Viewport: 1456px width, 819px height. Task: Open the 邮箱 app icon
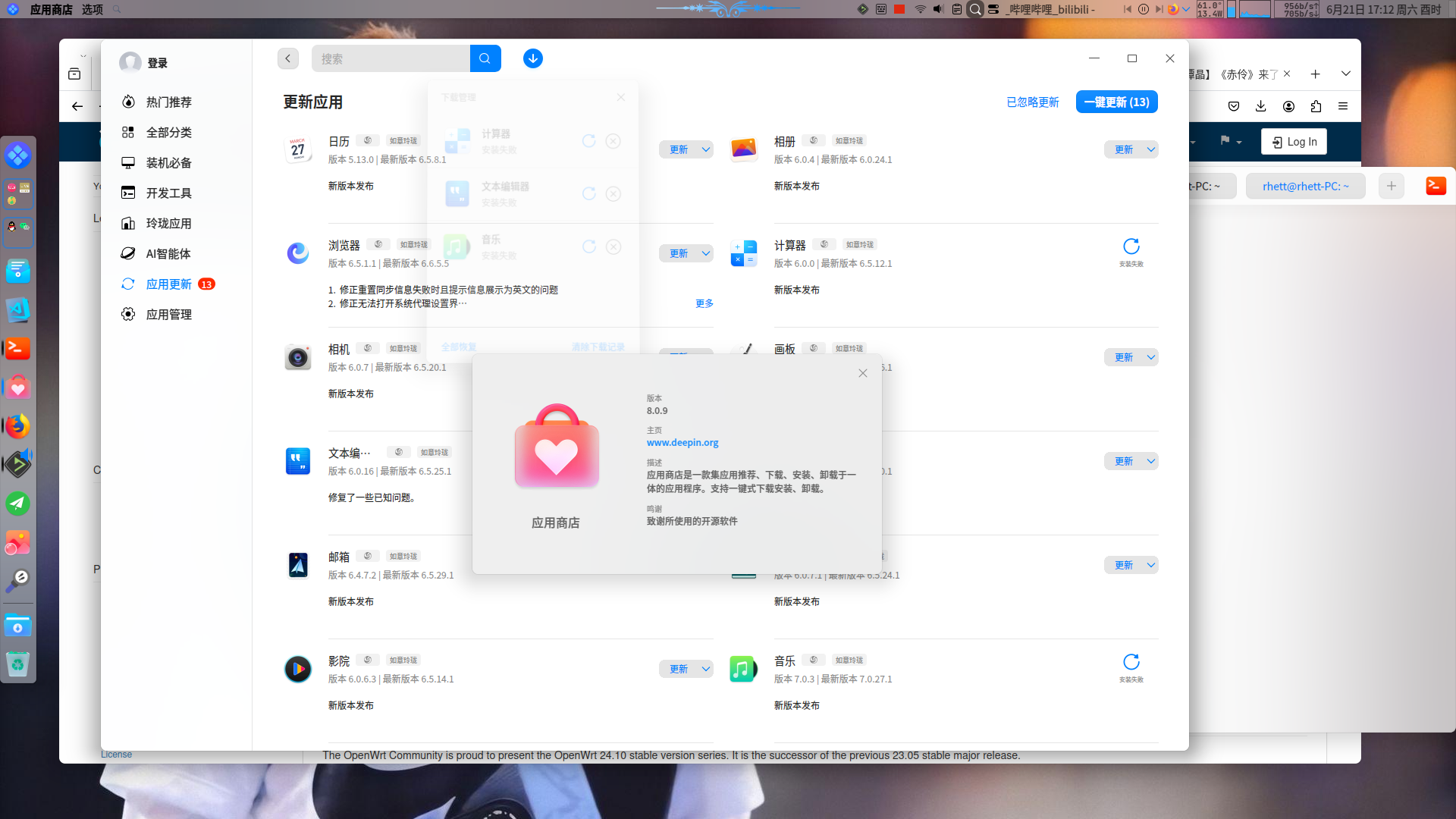point(298,565)
